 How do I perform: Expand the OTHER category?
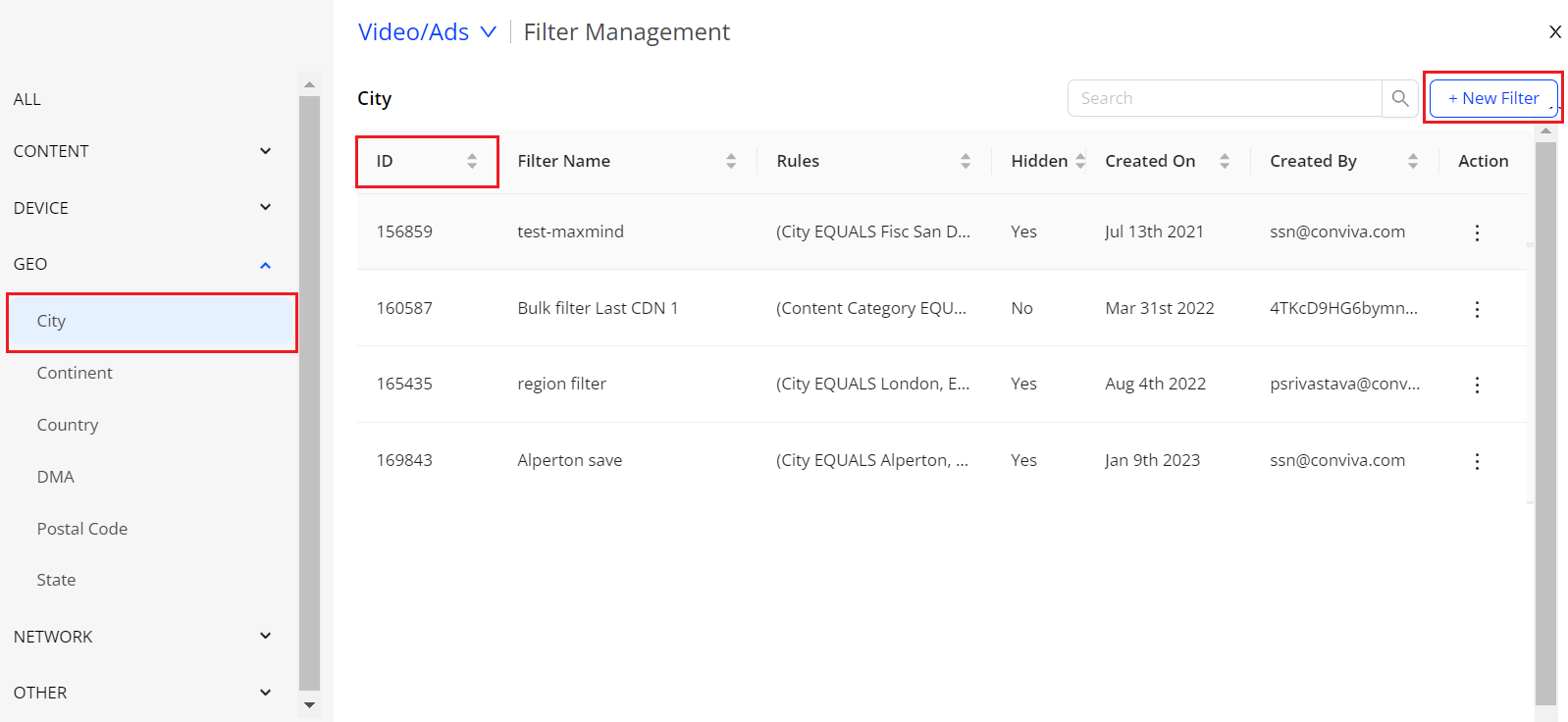pos(265,693)
